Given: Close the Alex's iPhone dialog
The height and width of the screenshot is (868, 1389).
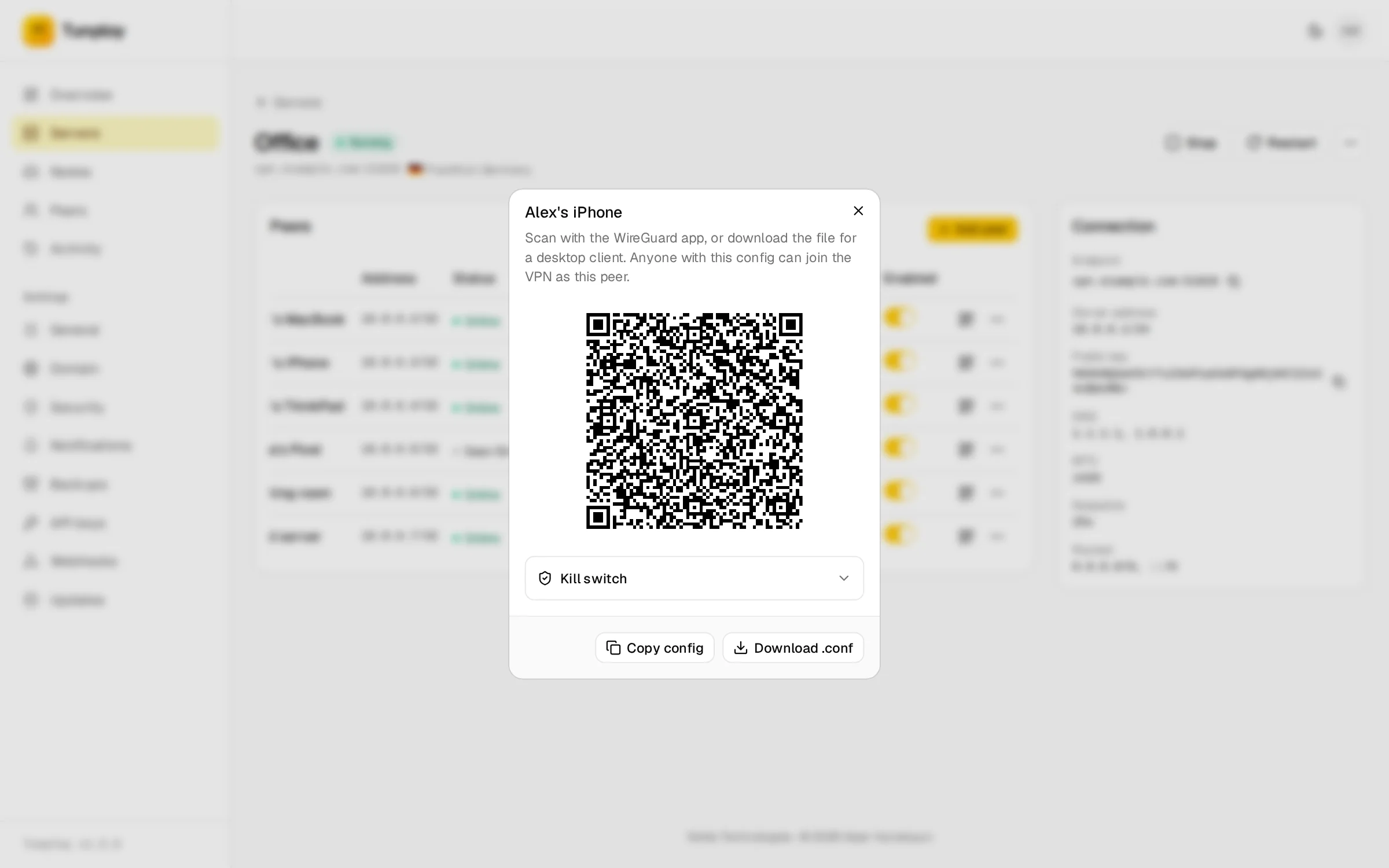Looking at the screenshot, I should 858,211.
